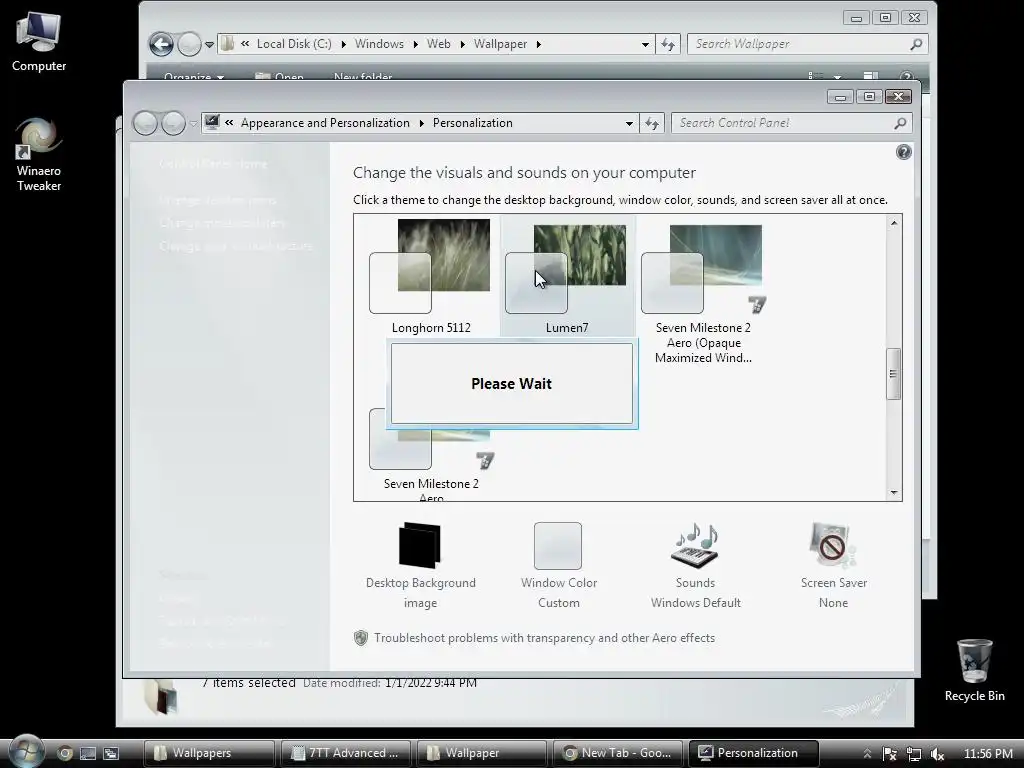Open Troubleshoot problems with transparency link
This screenshot has height=768, width=1024.
[545, 638]
